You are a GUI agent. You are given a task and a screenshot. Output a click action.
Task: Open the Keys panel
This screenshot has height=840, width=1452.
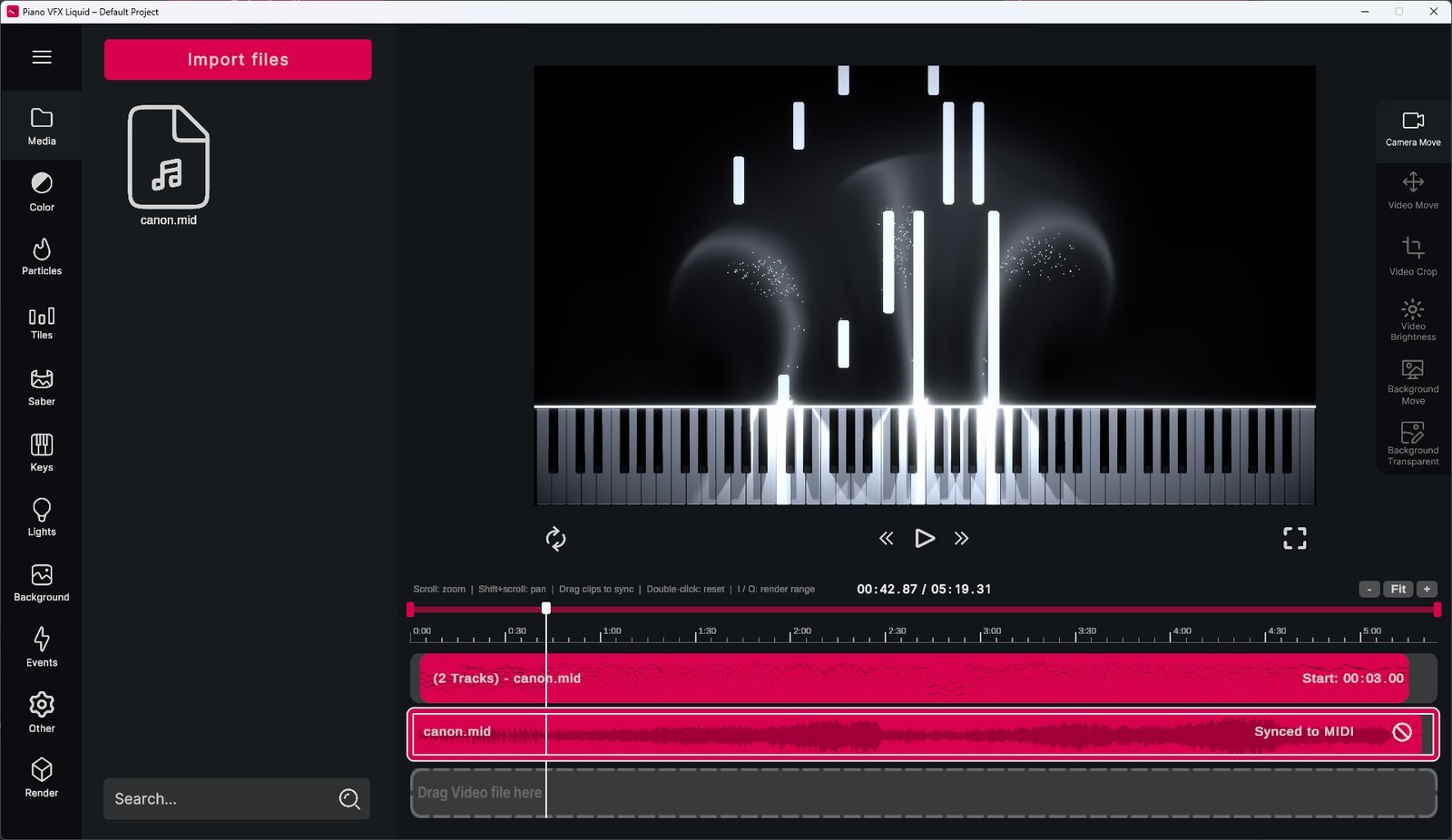[42, 453]
